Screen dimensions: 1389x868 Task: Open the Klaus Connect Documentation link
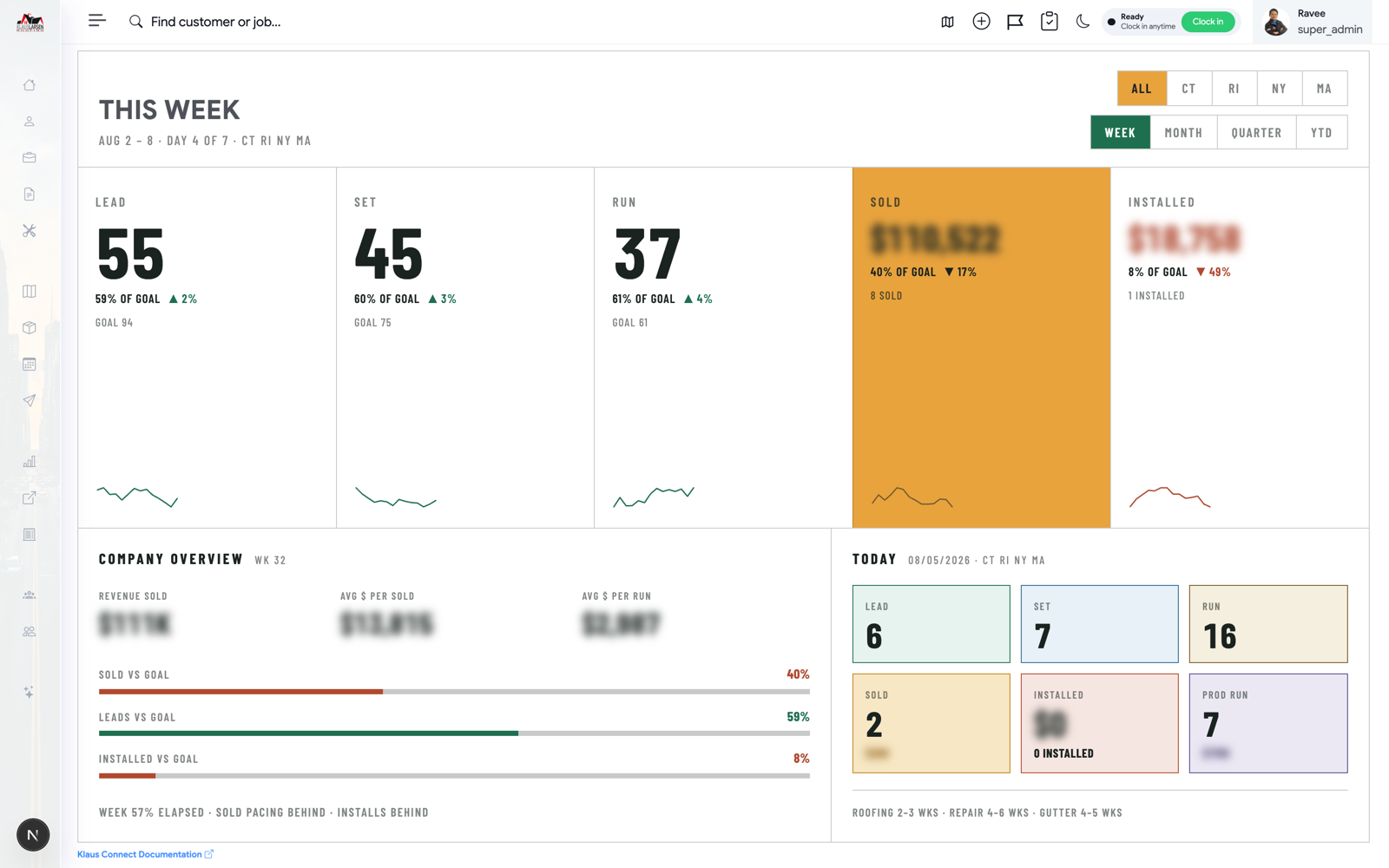[145, 854]
